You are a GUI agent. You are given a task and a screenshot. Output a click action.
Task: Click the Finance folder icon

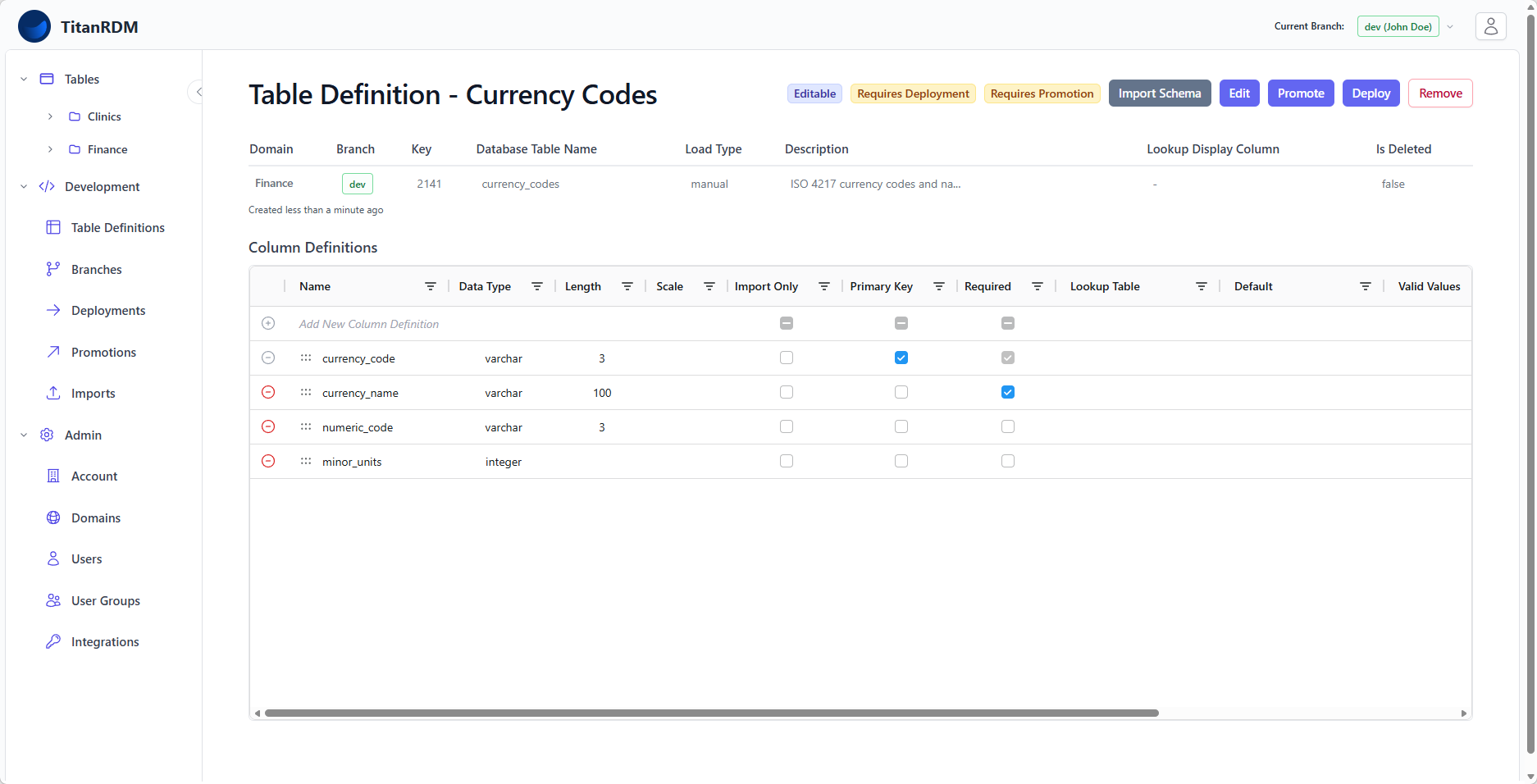75,149
